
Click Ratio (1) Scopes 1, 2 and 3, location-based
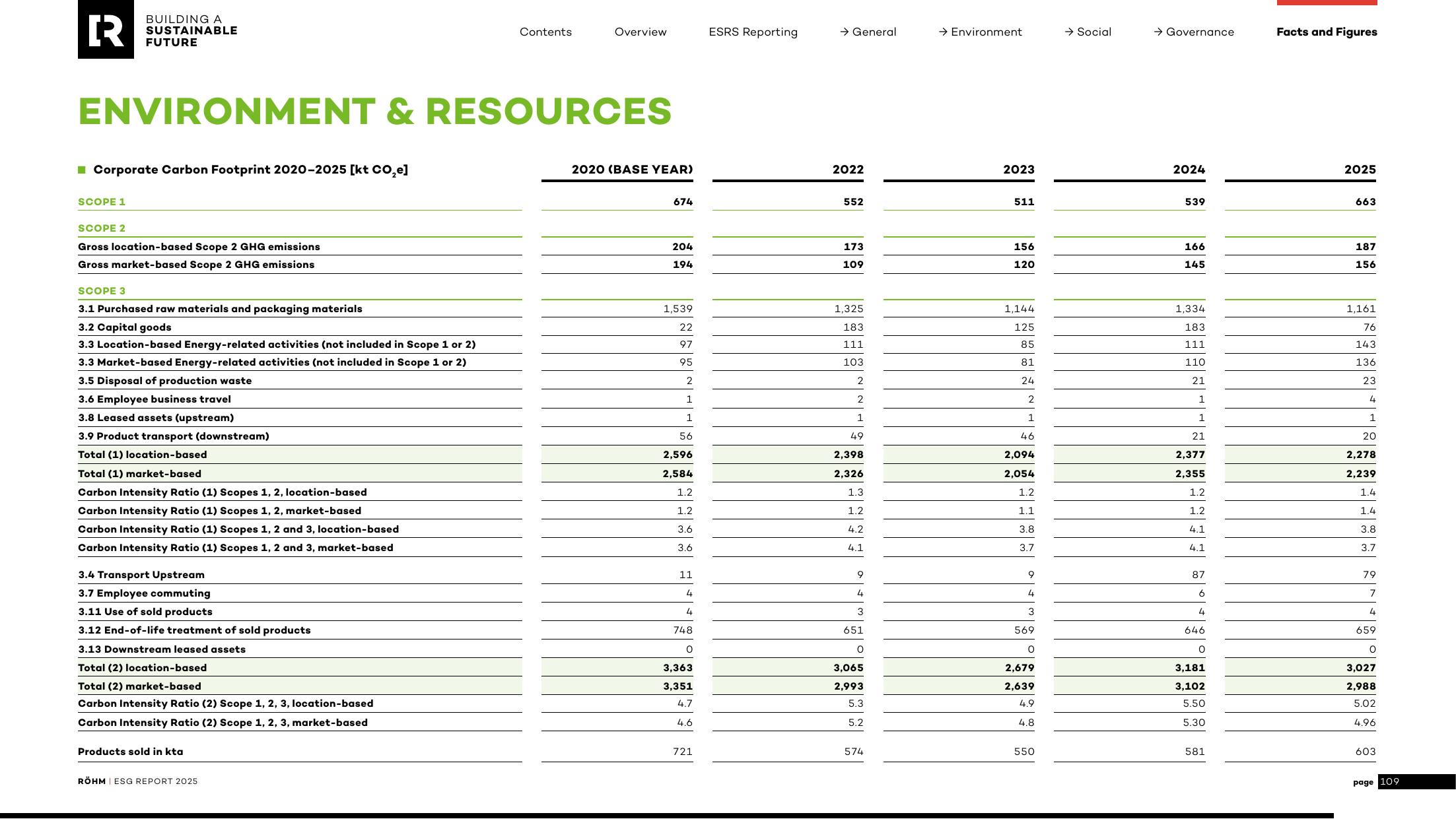[x=238, y=529]
